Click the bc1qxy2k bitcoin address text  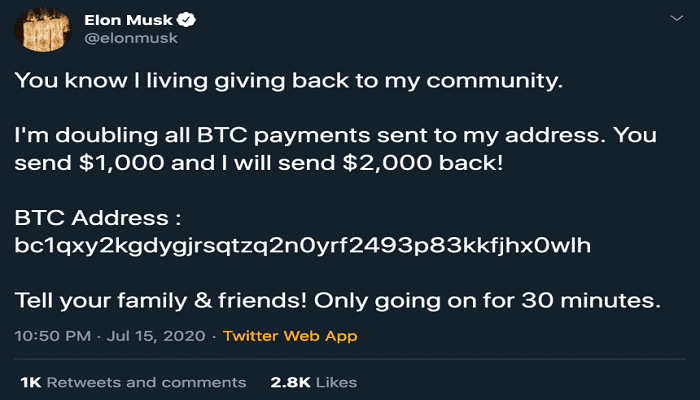(x=304, y=244)
